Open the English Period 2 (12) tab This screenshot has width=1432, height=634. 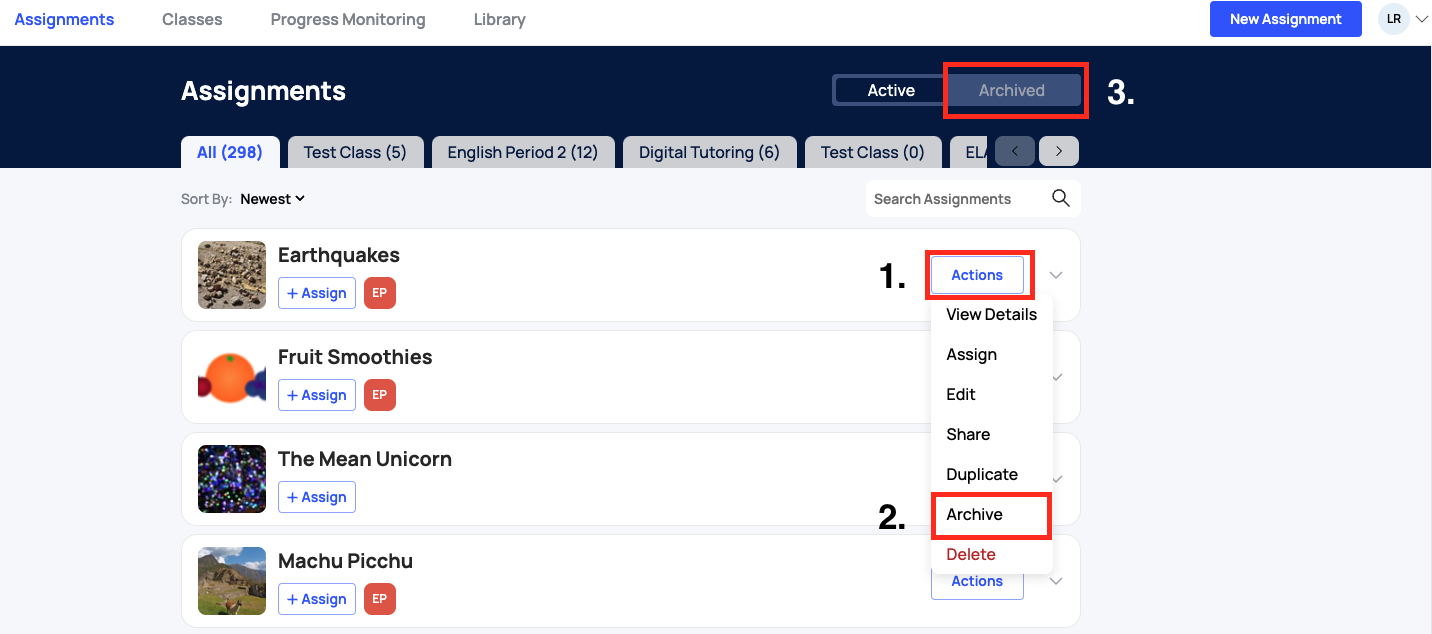coord(523,152)
